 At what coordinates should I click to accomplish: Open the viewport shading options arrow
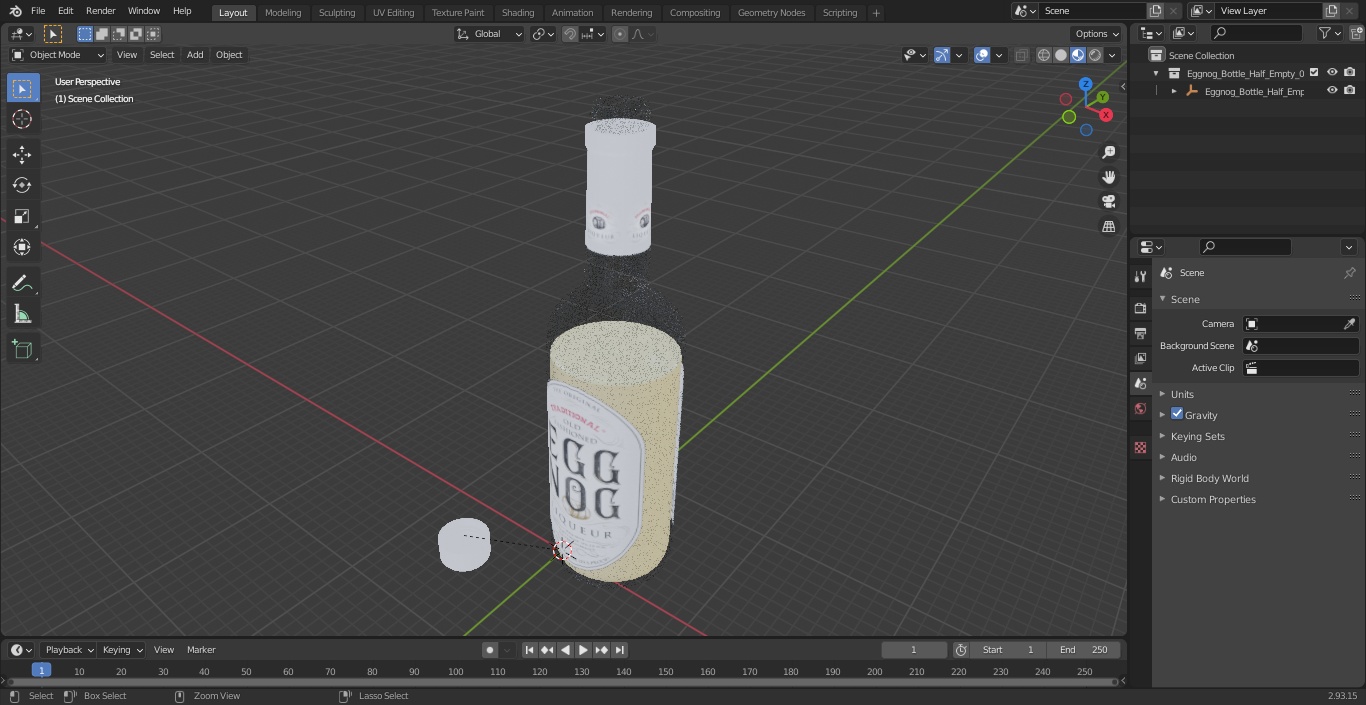pyautogui.click(x=1112, y=55)
